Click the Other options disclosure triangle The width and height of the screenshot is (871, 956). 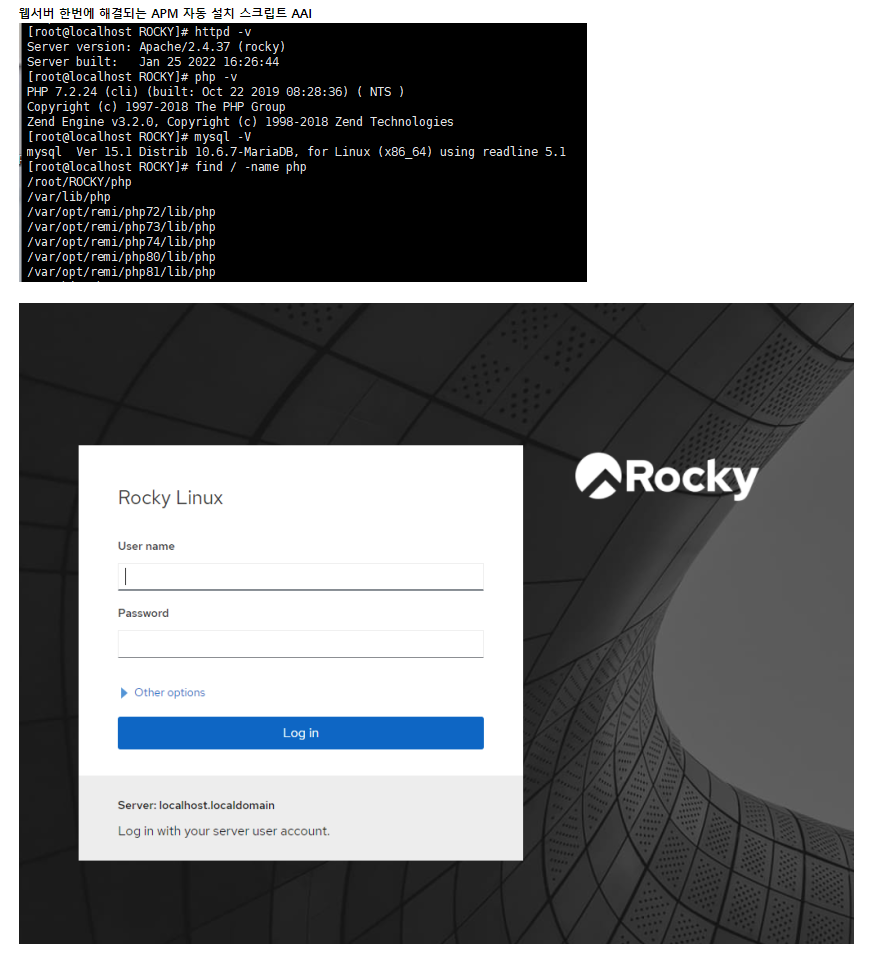click(x=124, y=693)
